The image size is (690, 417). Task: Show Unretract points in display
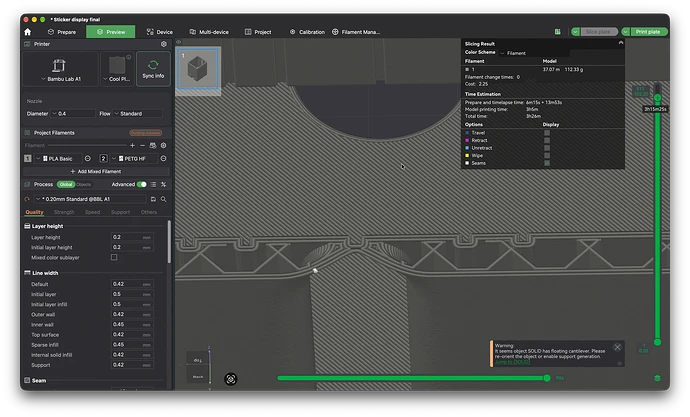click(547, 148)
